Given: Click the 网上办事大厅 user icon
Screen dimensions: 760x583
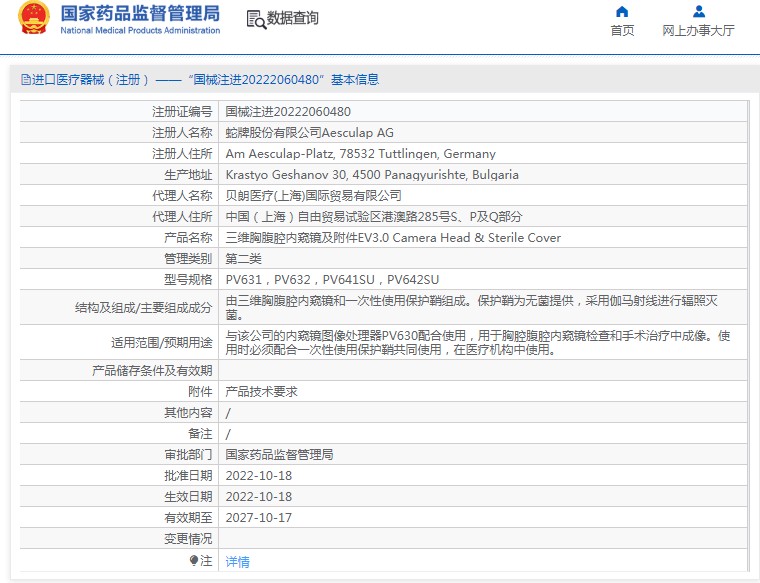Looking at the screenshot, I should [x=698, y=11].
